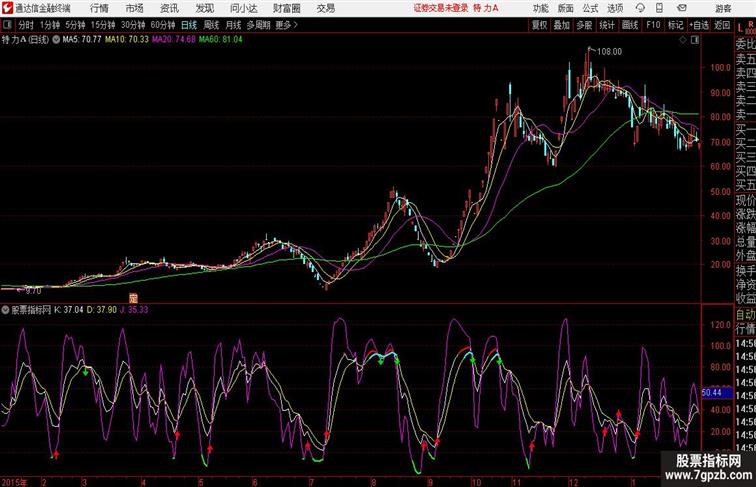Switch to the 60分钟 period tab
This screenshot has height=487, width=756.
[163, 25]
